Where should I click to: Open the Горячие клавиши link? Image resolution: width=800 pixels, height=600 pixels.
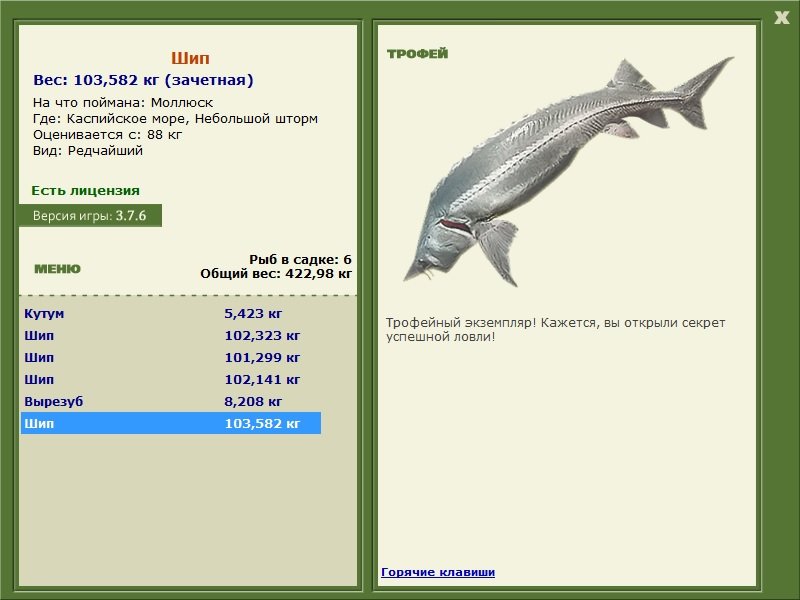438,572
